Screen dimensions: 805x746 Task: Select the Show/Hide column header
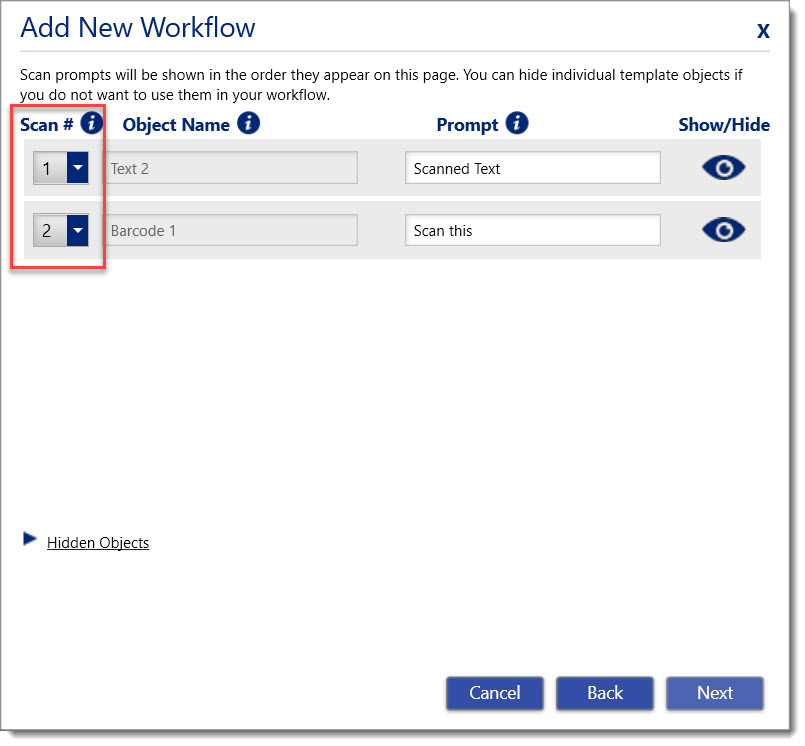tap(724, 124)
